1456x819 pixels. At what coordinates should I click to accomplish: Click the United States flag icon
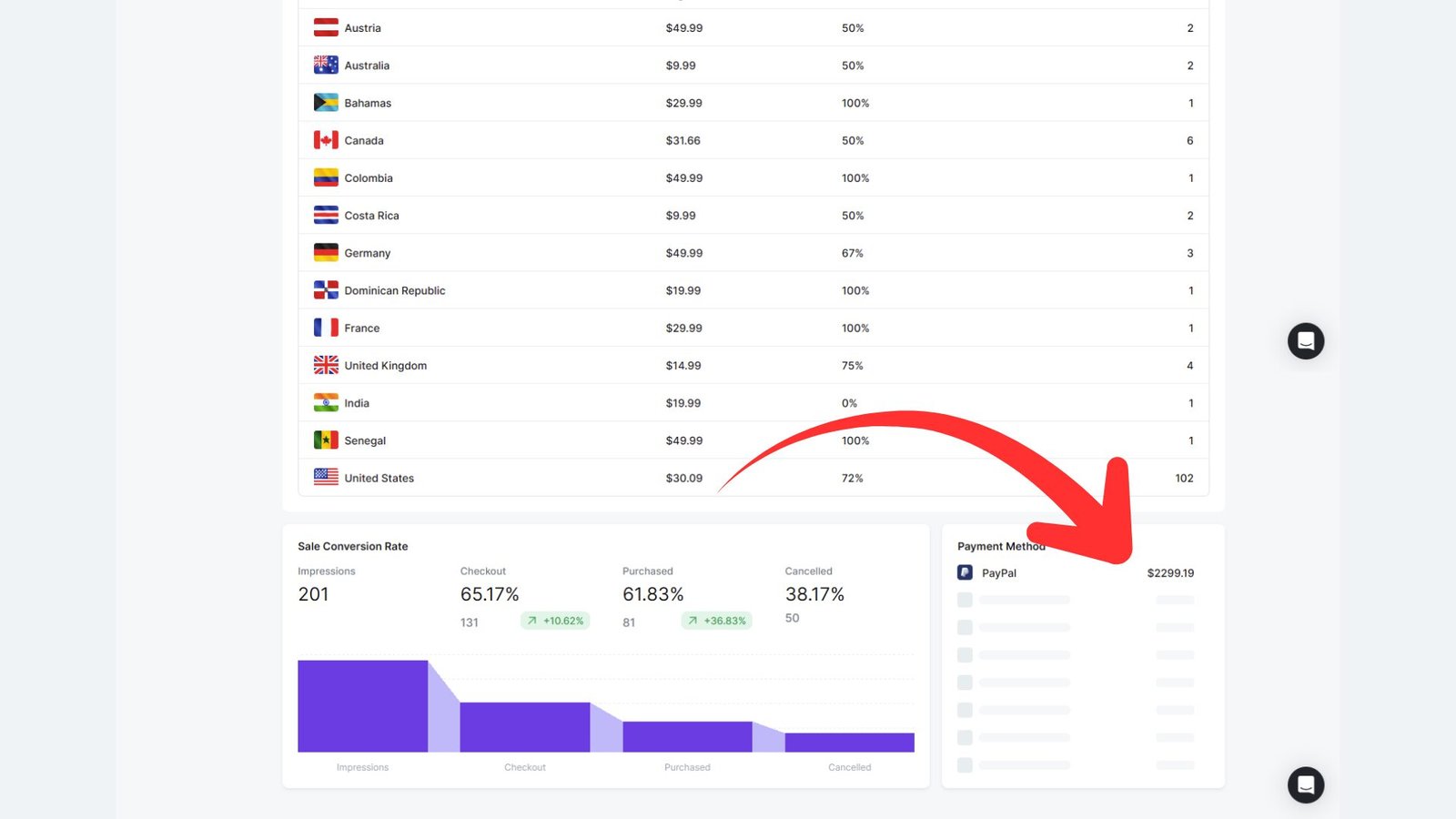(x=326, y=477)
